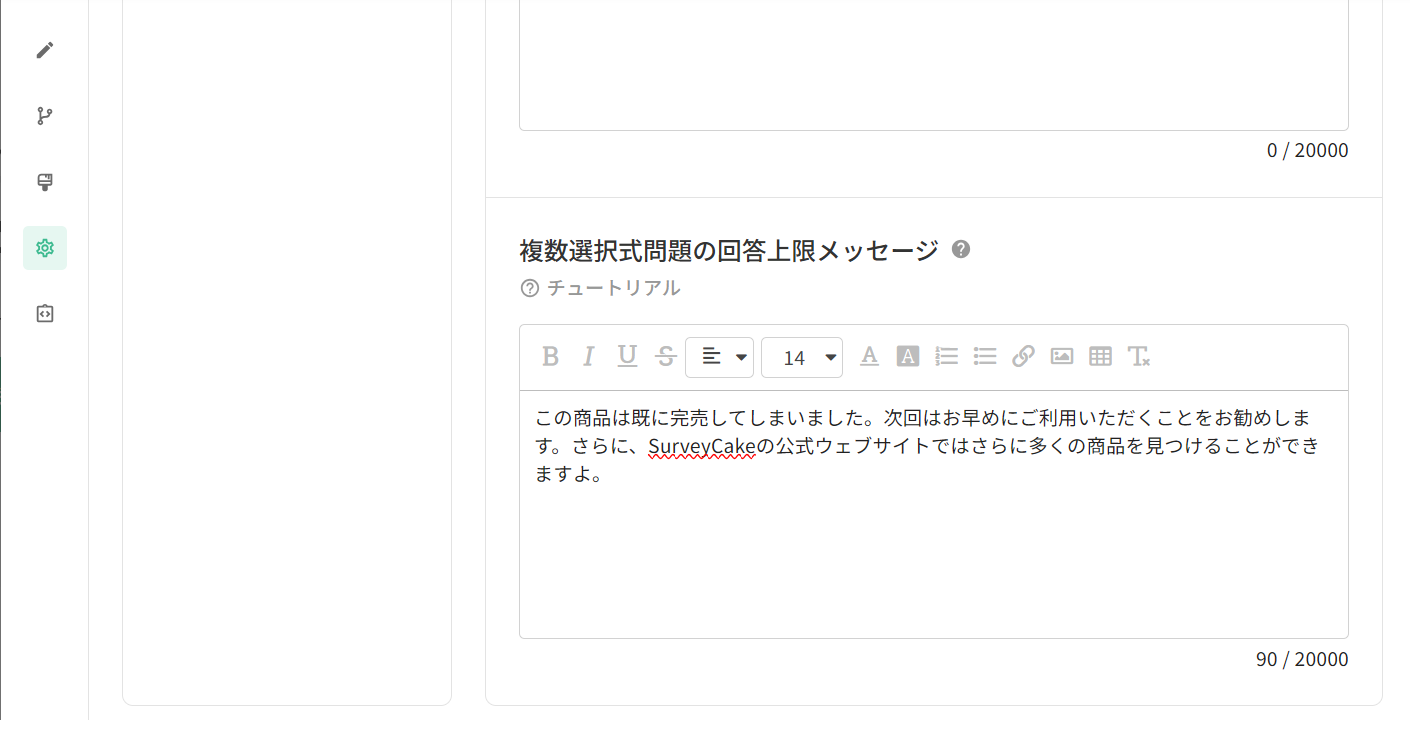1410x730 pixels.
Task: Click inside the message text editor body
Action: [934, 514]
